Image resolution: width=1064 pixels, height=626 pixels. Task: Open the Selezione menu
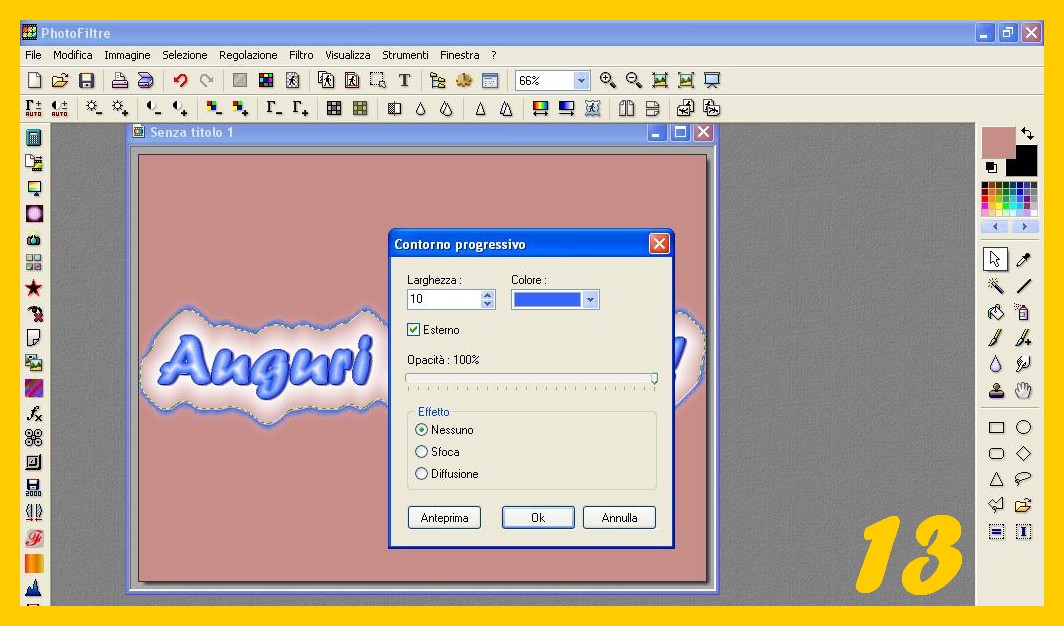click(x=185, y=56)
